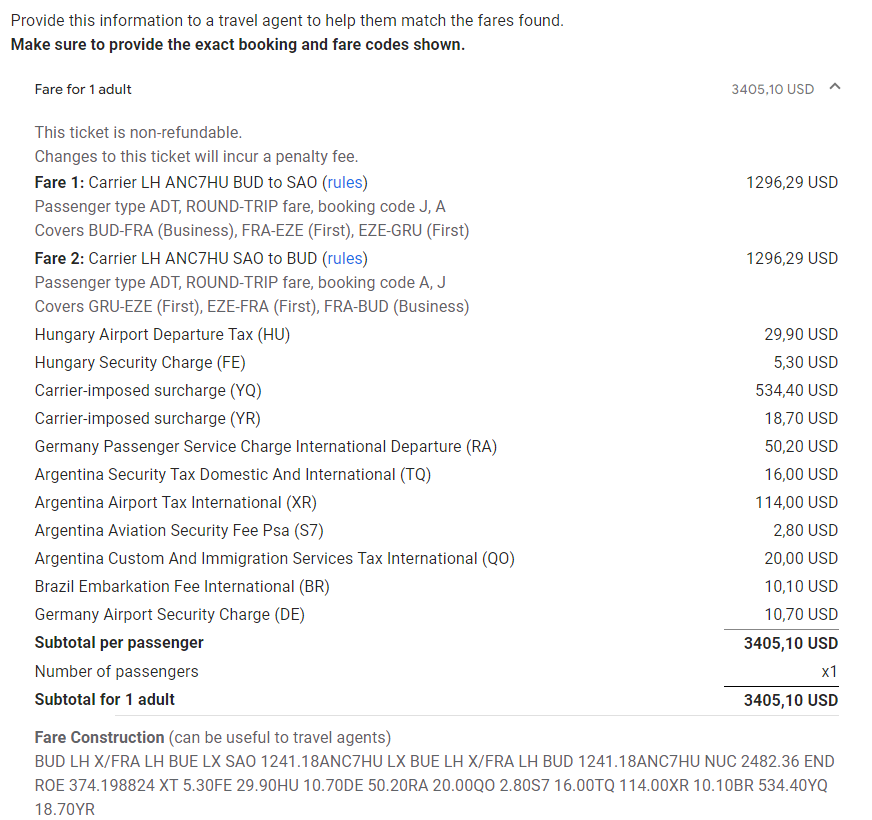
Task: Collapse the Fare for 1 adult chevron
Action: click(834, 87)
